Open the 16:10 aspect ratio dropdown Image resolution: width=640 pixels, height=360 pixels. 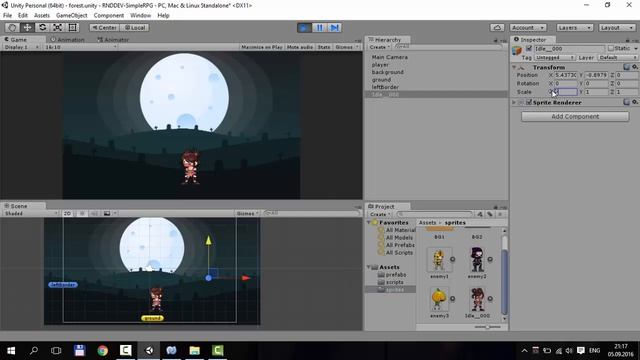point(81,47)
